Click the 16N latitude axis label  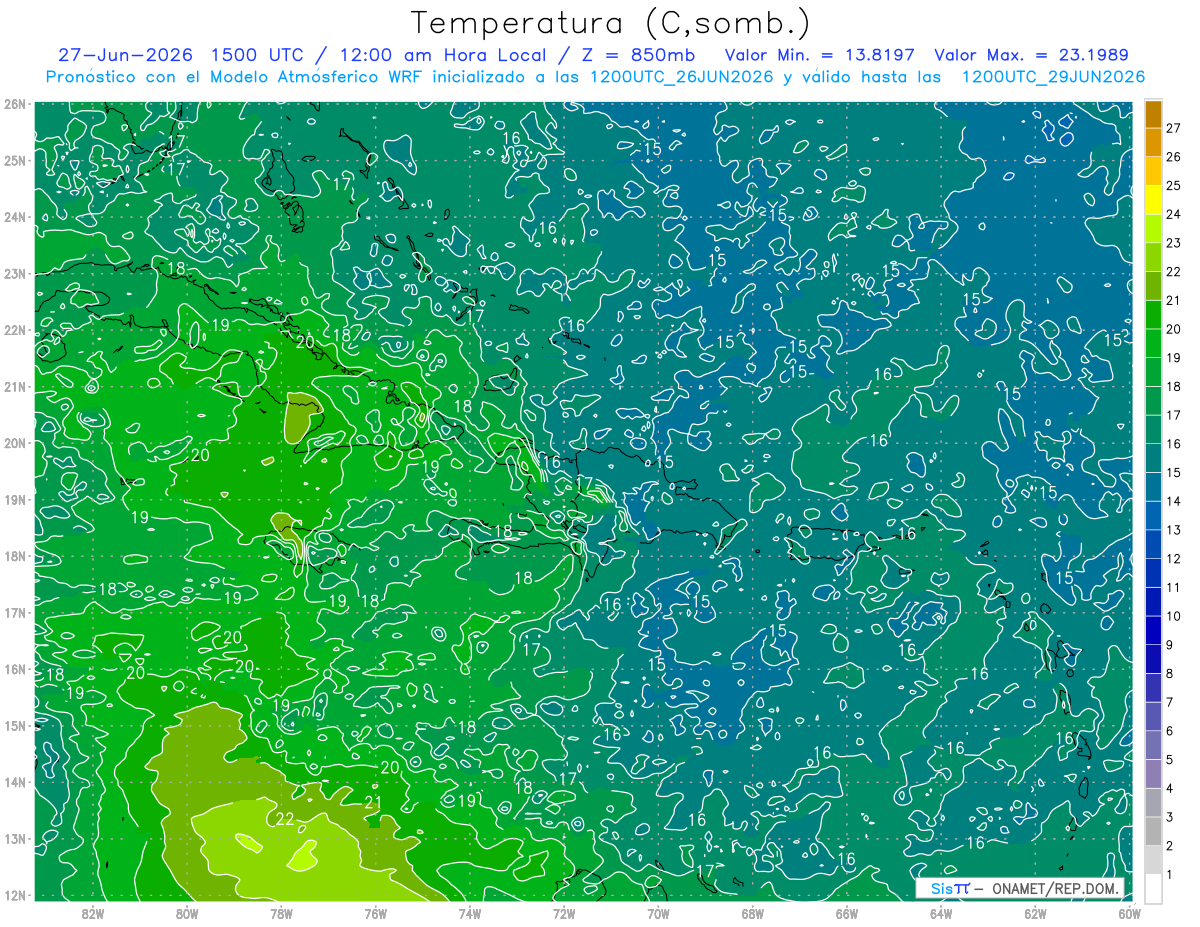pos(14,669)
